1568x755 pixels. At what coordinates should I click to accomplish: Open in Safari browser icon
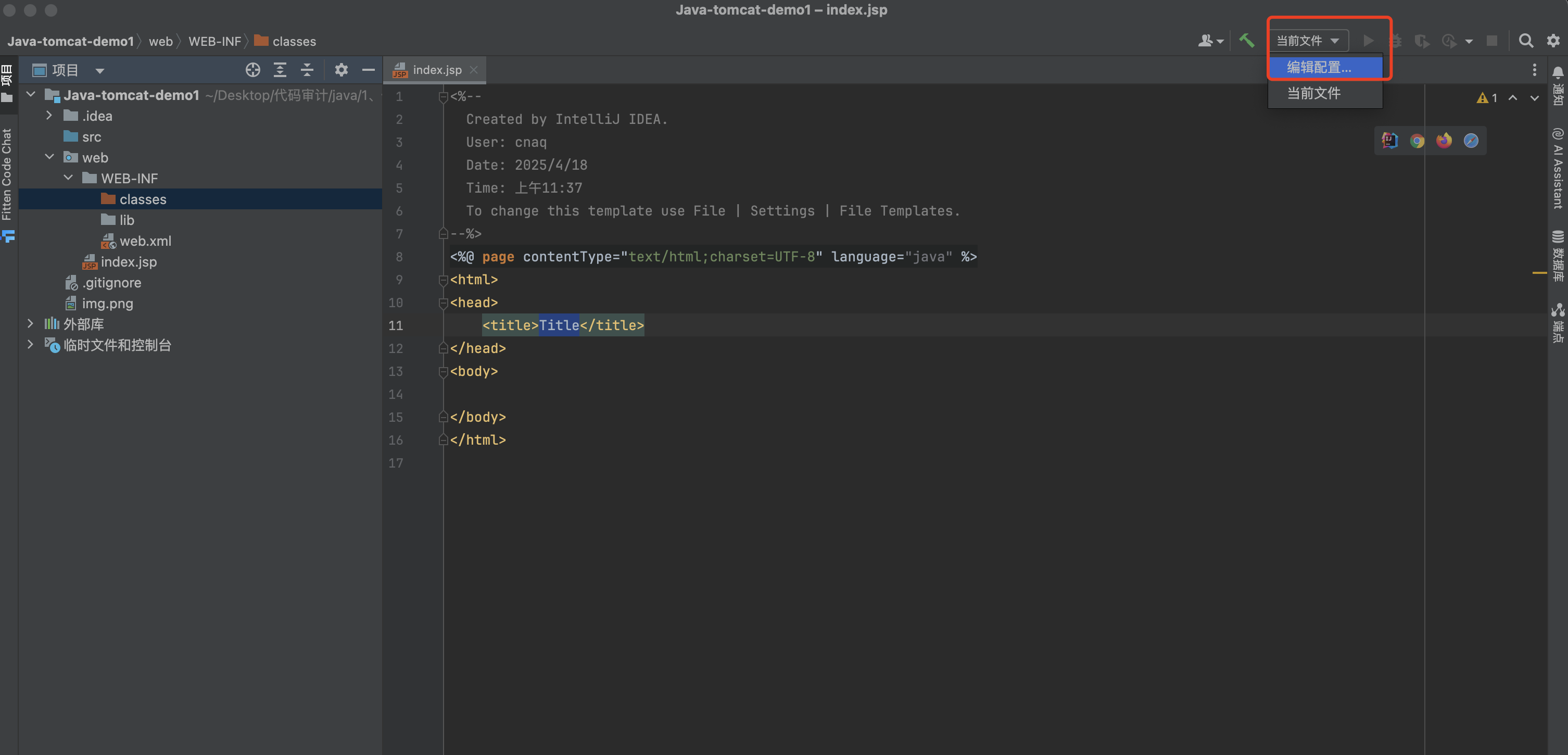tap(1471, 141)
